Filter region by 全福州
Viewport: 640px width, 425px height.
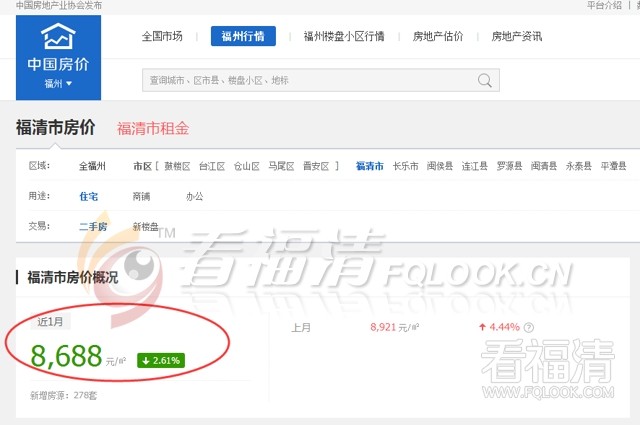pyautogui.click(x=92, y=166)
